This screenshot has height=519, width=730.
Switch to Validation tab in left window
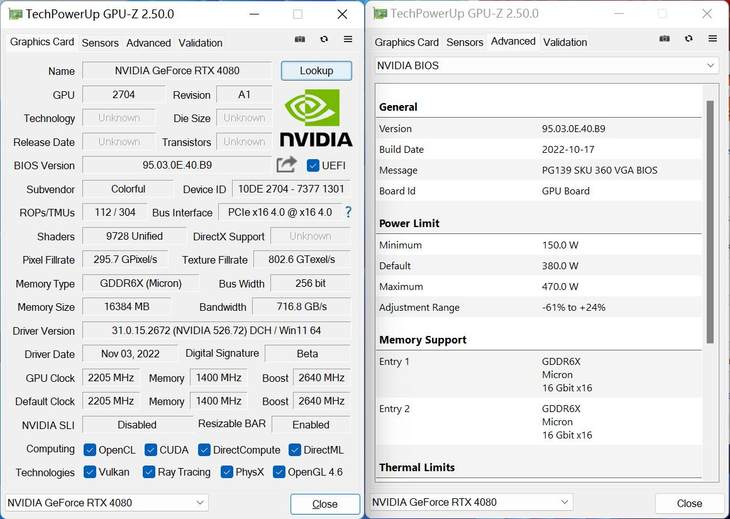point(200,43)
